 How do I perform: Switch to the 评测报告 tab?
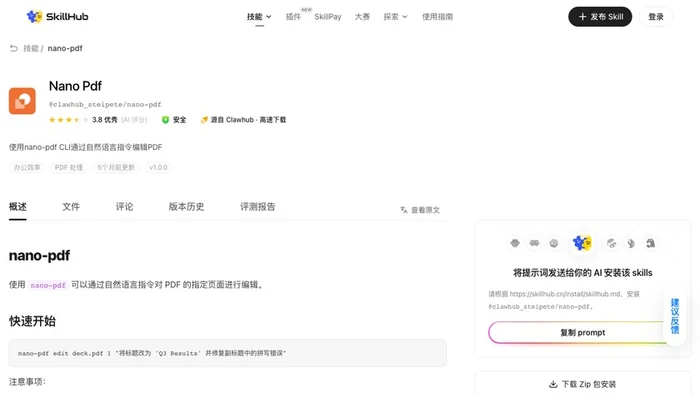(258, 207)
